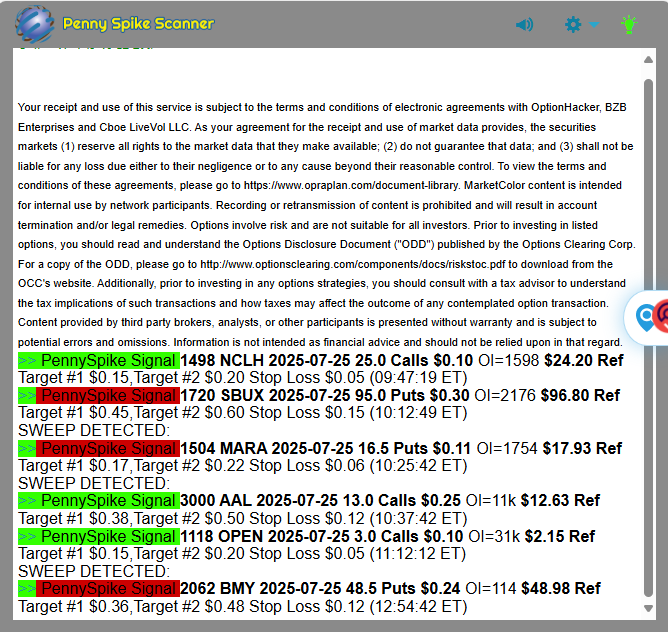
Task: Click the map pin floating widget icon
Action: (x=646, y=317)
